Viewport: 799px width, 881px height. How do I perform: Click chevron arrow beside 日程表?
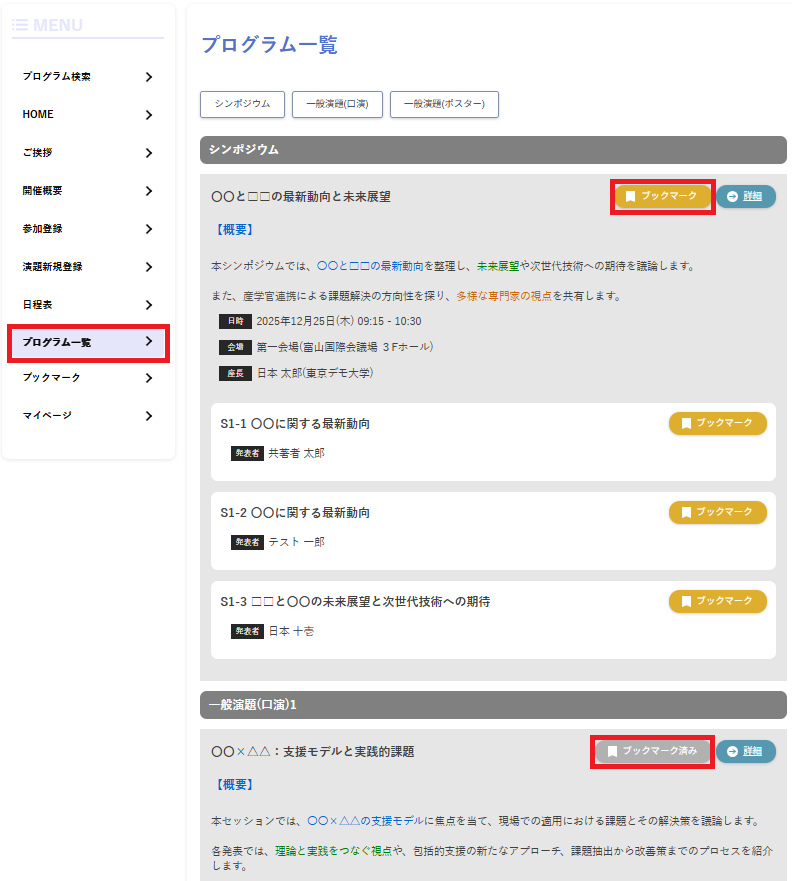148,305
